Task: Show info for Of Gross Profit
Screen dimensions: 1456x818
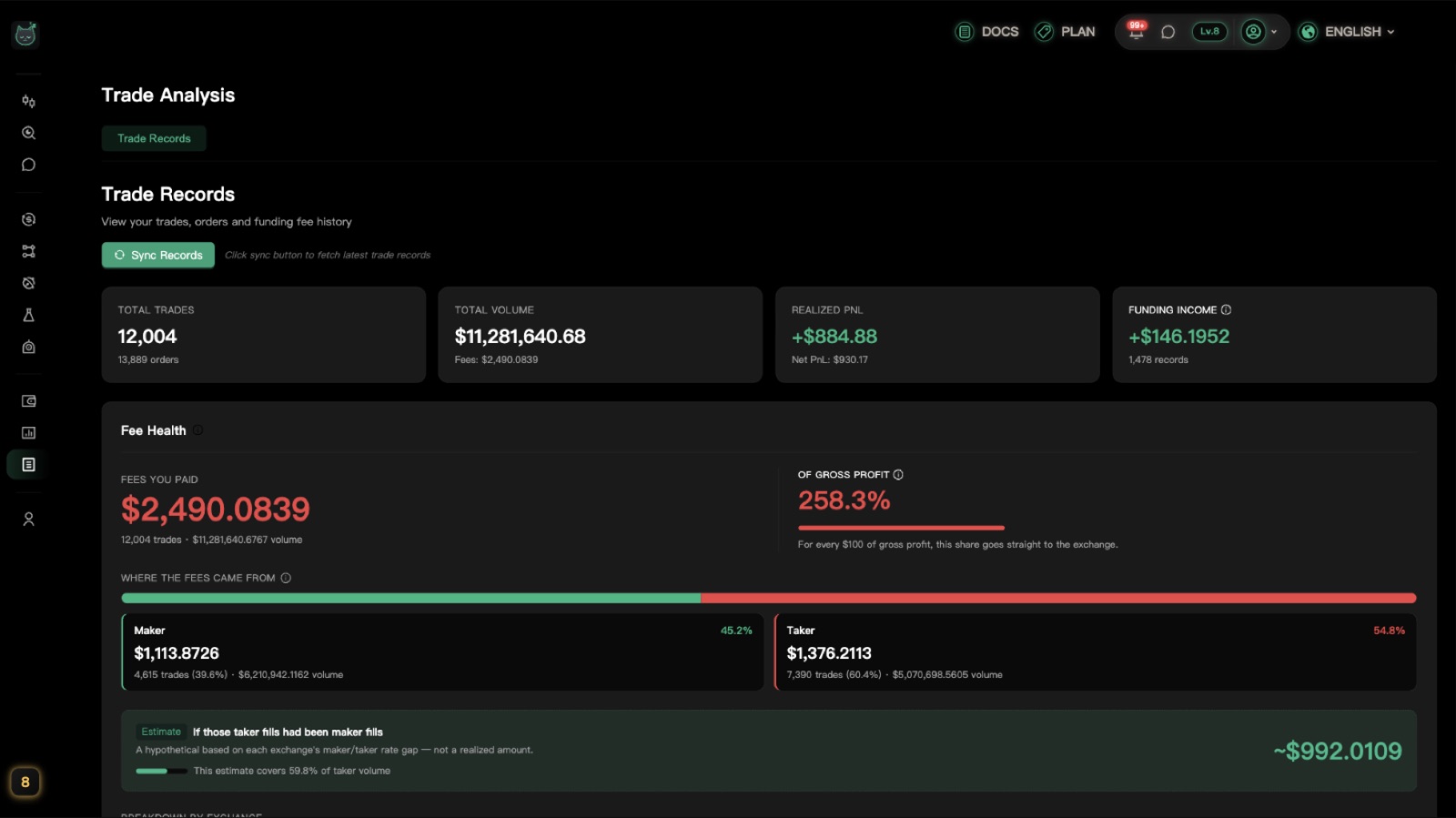Action: [898, 475]
